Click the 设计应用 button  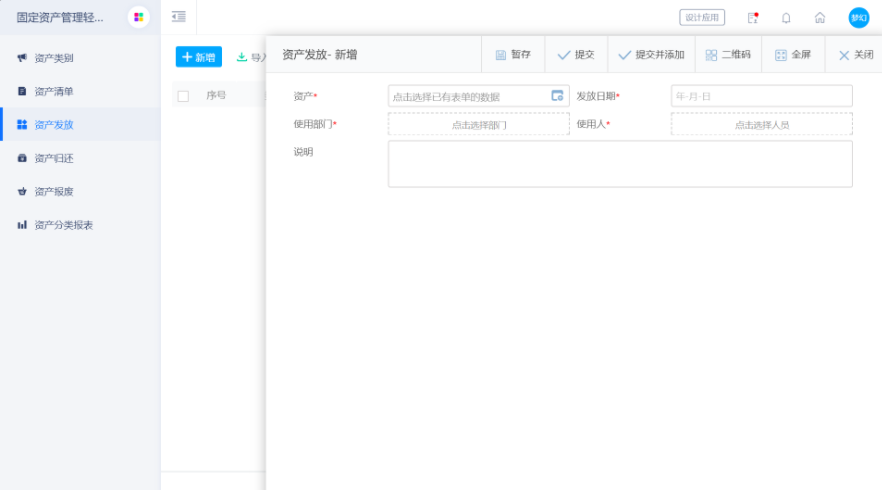(702, 17)
